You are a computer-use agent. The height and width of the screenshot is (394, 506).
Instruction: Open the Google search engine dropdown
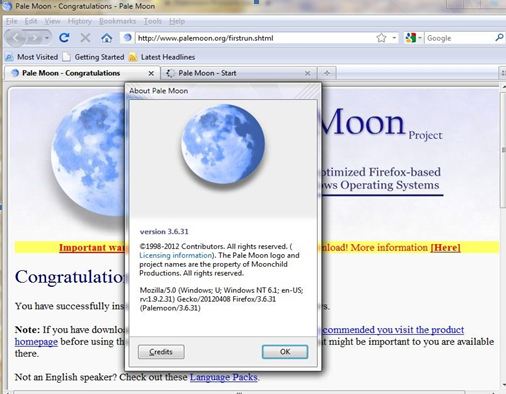[413, 38]
